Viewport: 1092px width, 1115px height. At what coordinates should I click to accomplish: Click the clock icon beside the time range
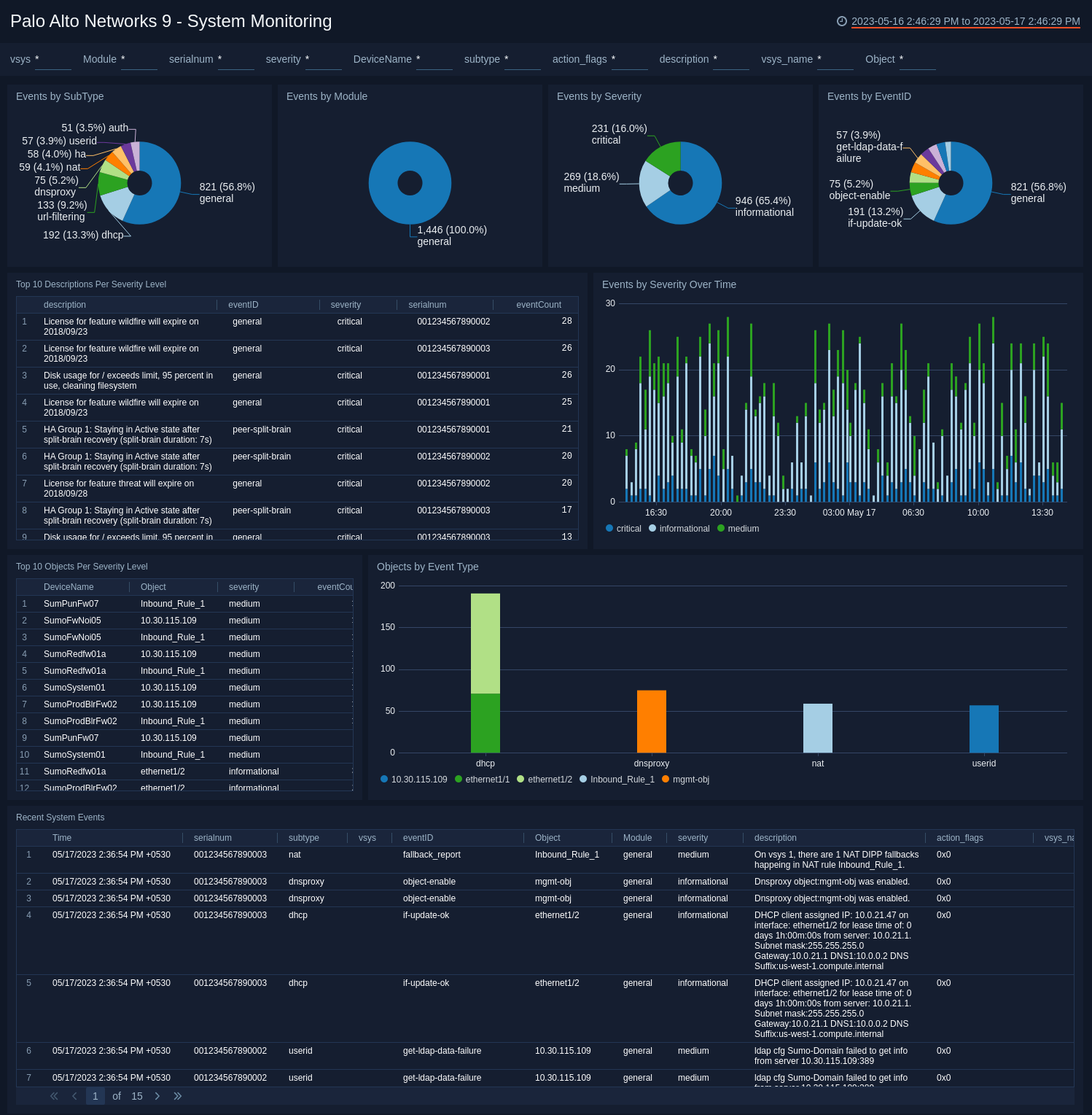(843, 22)
